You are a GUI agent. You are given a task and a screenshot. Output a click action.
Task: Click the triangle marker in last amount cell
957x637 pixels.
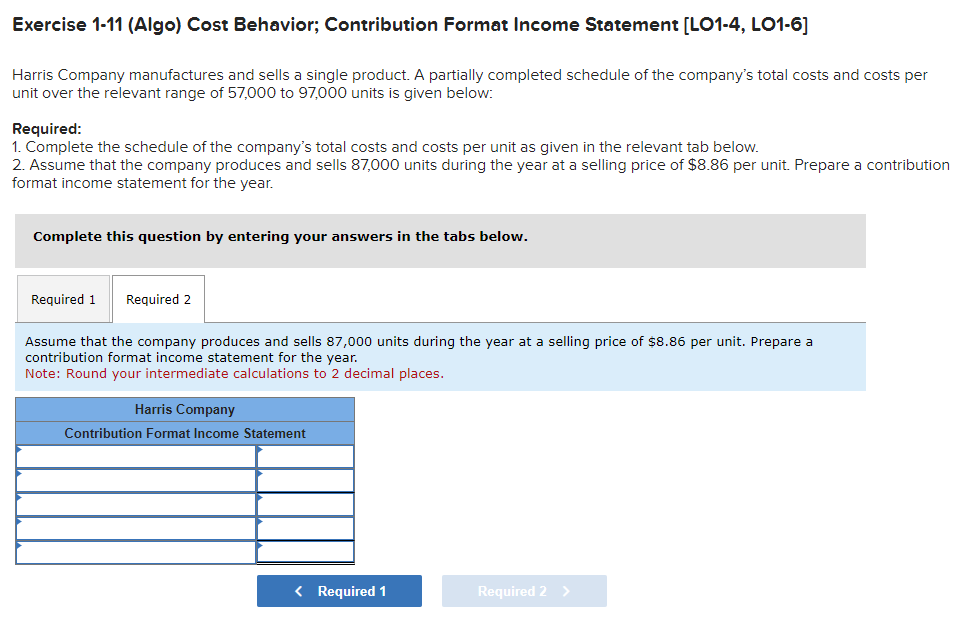(261, 545)
